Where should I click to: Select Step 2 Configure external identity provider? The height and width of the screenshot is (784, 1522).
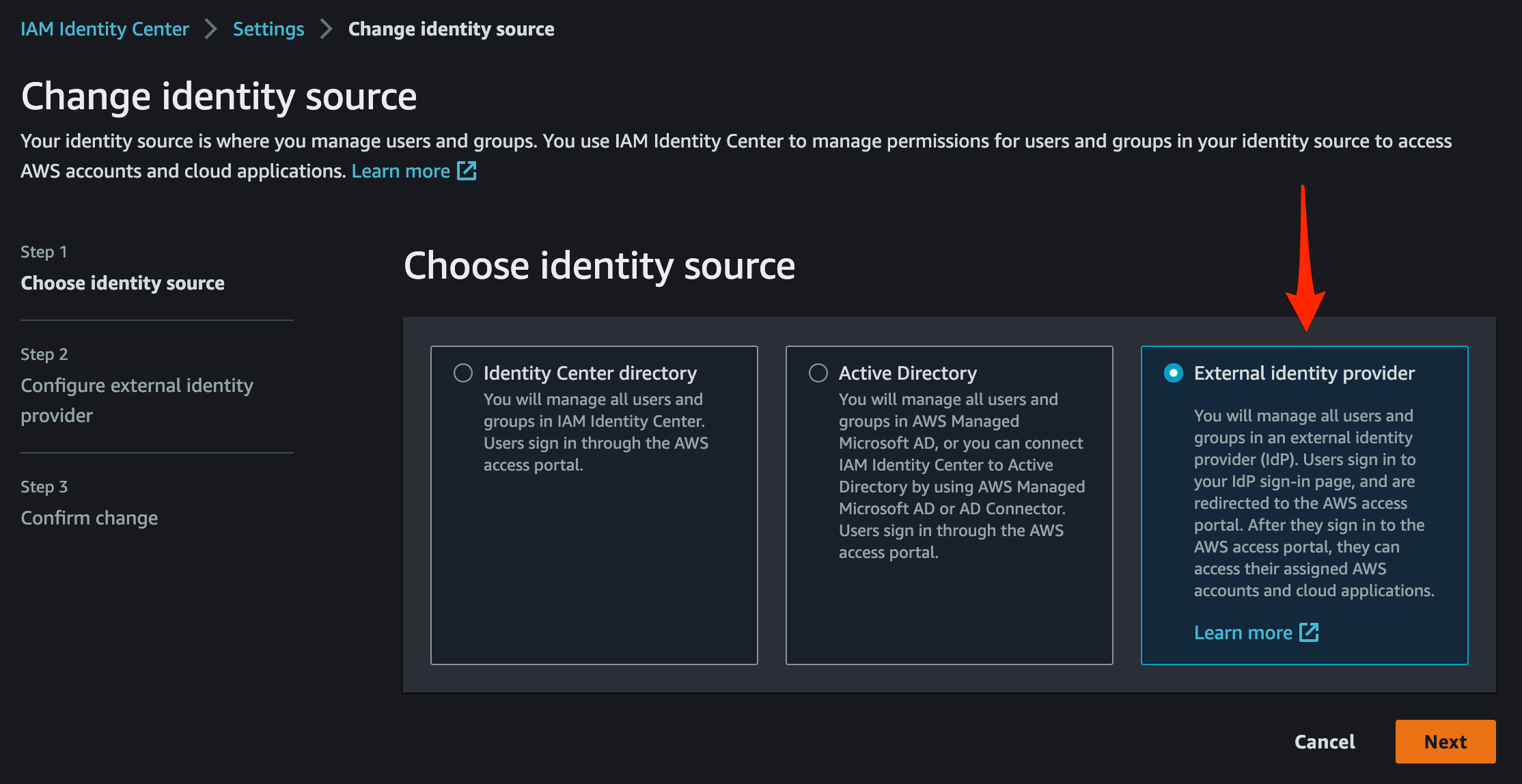pyautogui.click(x=137, y=400)
